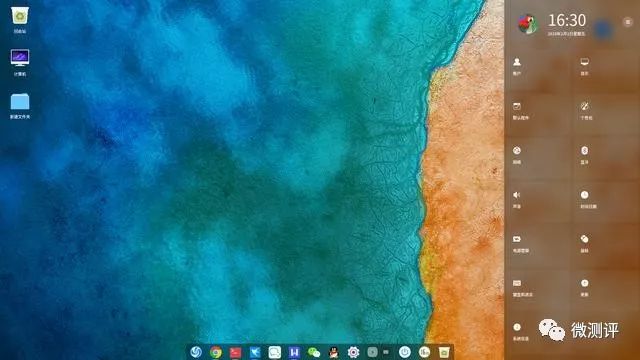
Task: Open the Bluetooth settings module
Action: pyautogui.click(x=584, y=155)
